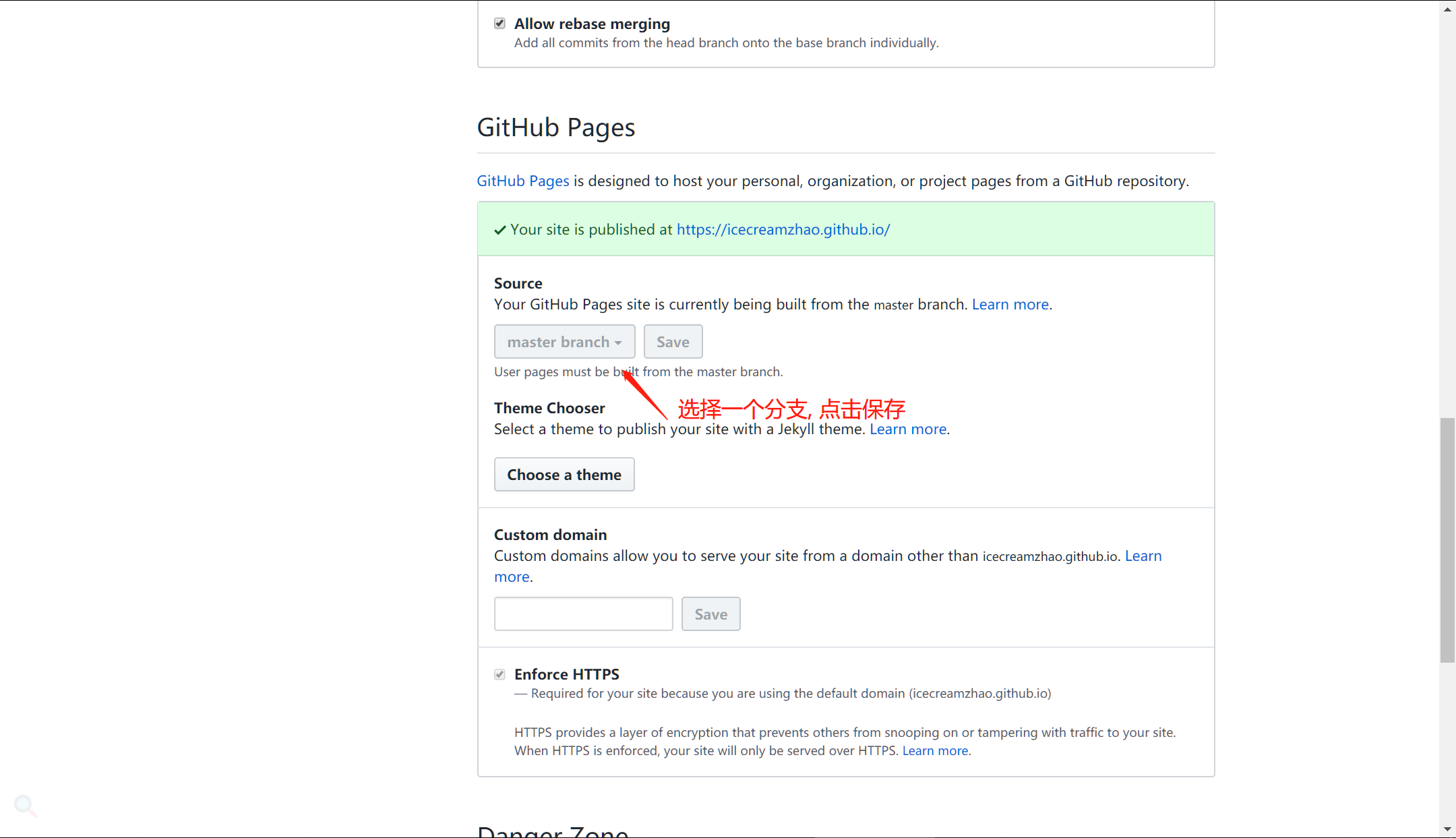Click the custom domain input field
The image size is (1456, 838).
coord(583,613)
